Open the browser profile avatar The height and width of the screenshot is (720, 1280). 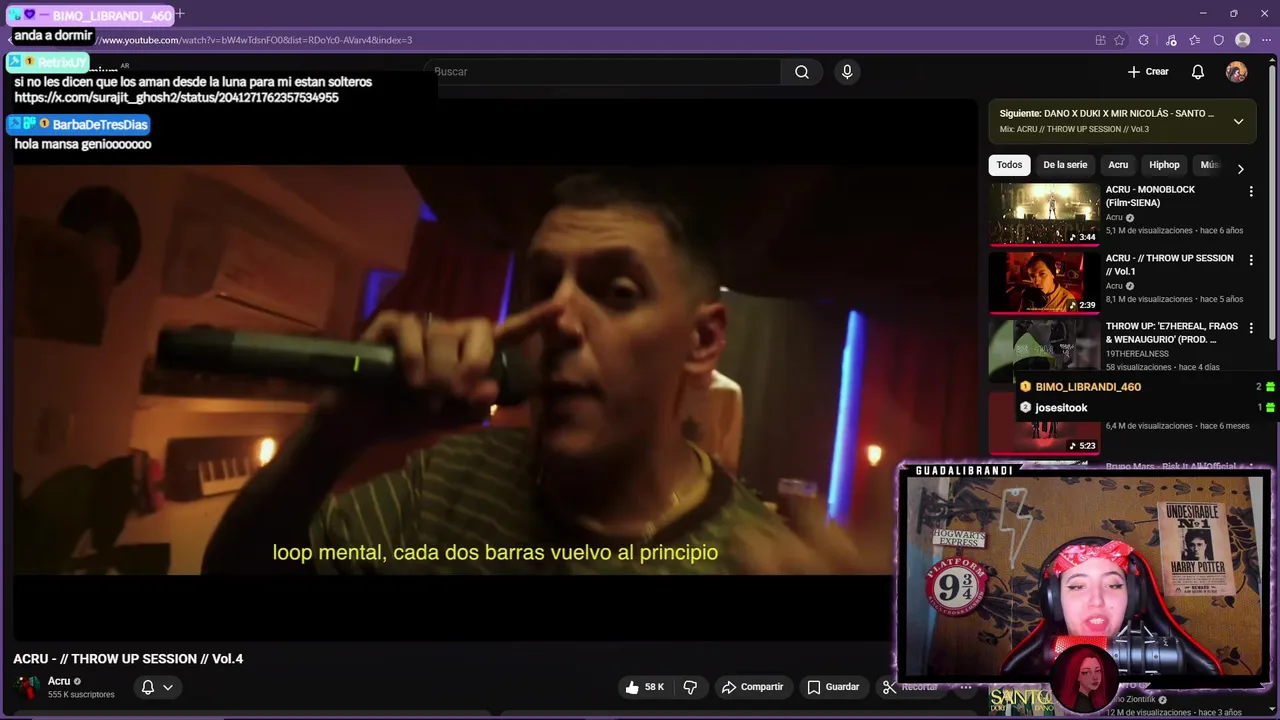click(1243, 40)
